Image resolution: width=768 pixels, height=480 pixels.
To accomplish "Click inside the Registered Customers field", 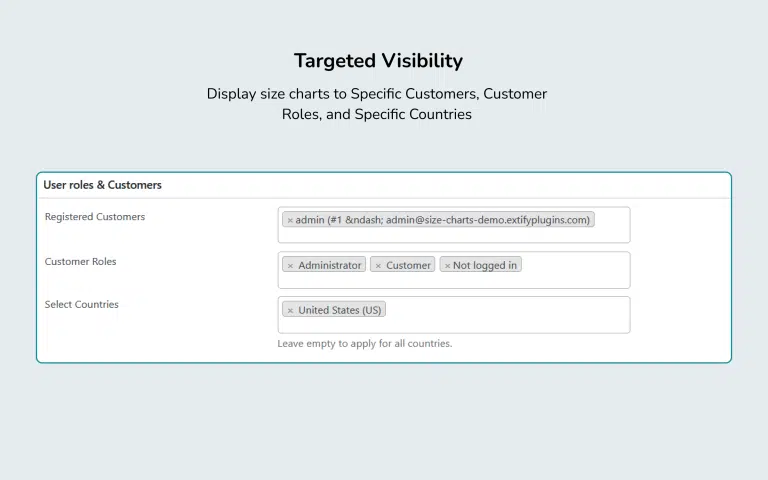I will point(454,225).
